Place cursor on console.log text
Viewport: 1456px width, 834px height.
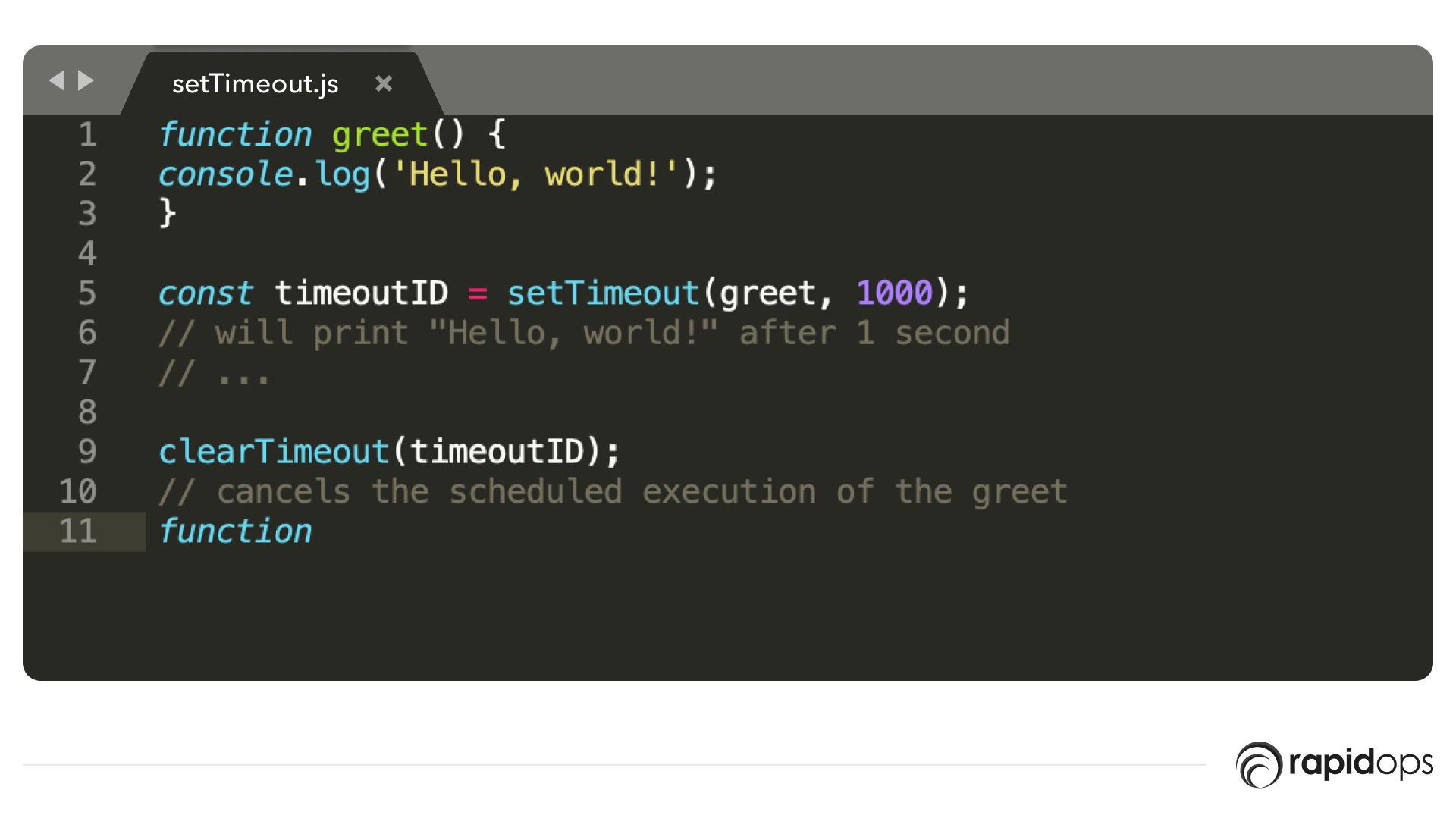click(263, 174)
